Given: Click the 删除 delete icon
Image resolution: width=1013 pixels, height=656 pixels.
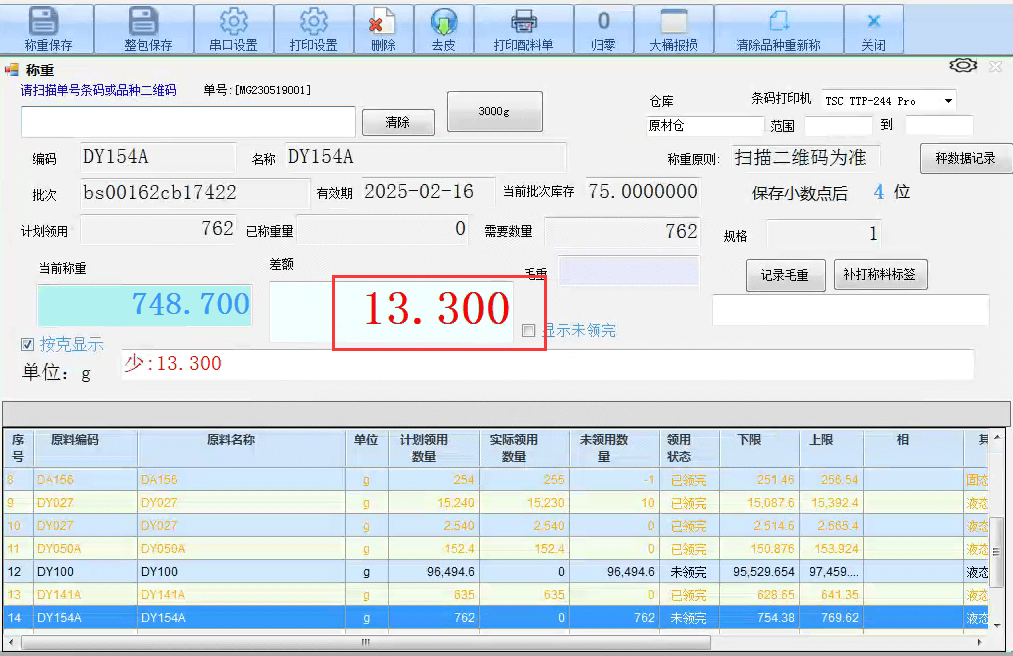Looking at the screenshot, I should point(382,21).
